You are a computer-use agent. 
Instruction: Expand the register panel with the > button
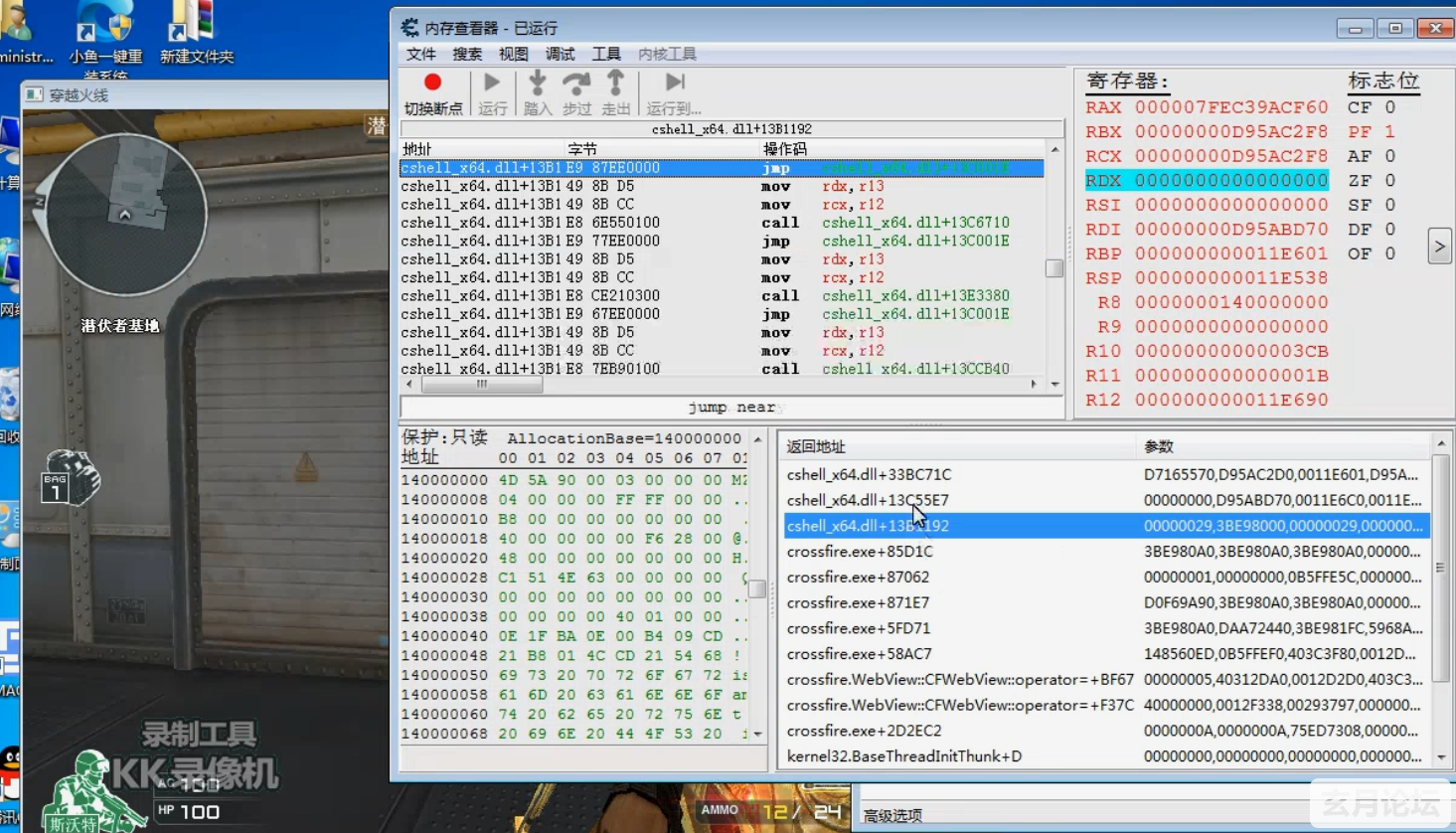click(1439, 246)
